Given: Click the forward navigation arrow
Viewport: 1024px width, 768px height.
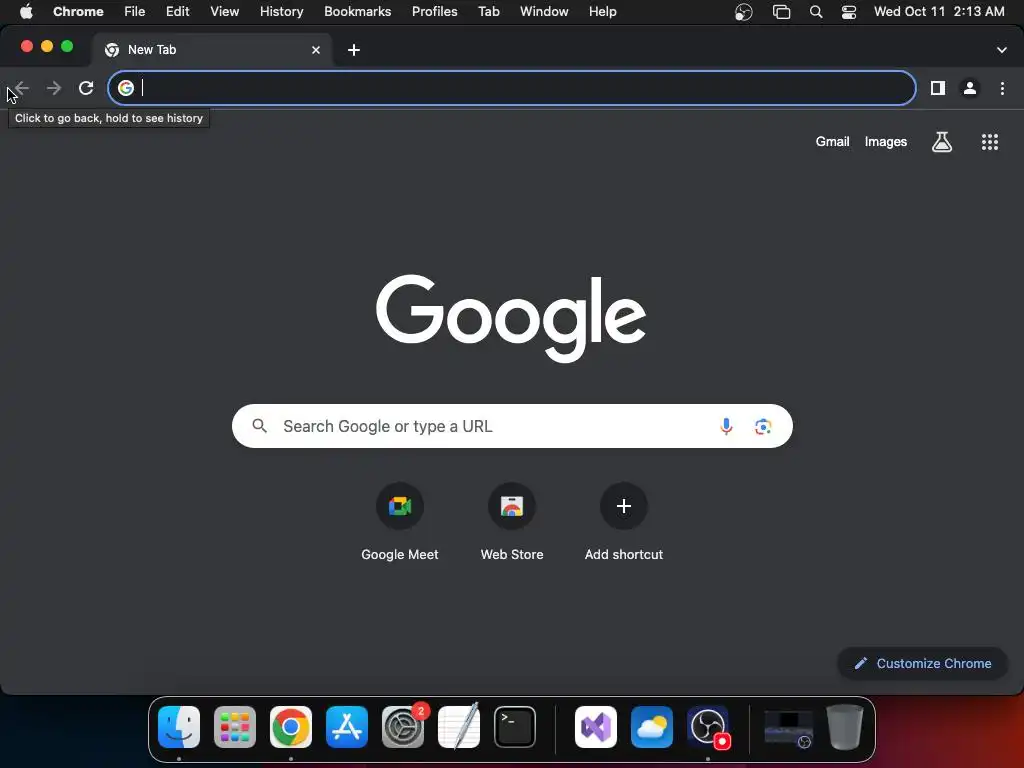Looking at the screenshot, I should [x=54, y=88].
